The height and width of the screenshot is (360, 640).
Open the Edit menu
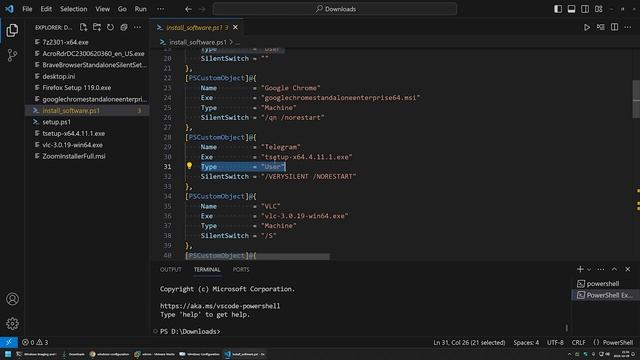point(46,9)
